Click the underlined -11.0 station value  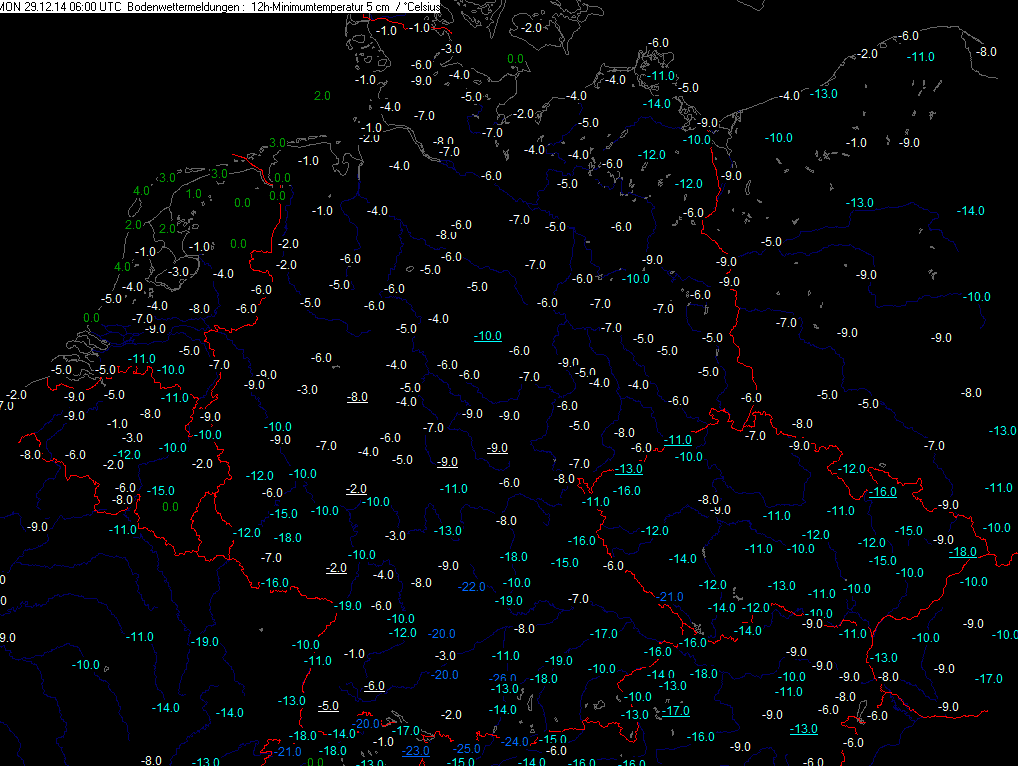coord(677,440)
